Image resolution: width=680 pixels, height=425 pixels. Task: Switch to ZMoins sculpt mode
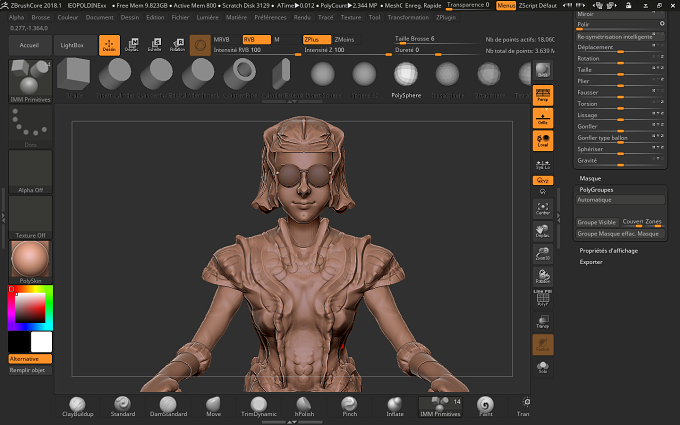point(347,39)
